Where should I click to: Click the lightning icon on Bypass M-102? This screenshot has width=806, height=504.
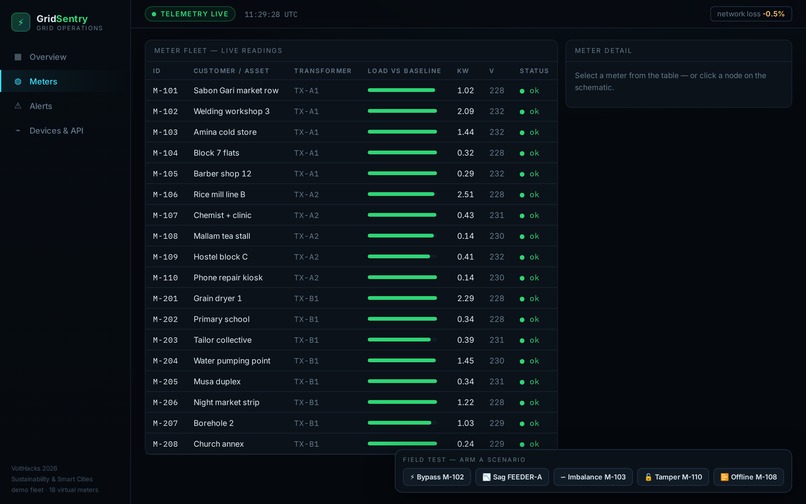point(412,477)
